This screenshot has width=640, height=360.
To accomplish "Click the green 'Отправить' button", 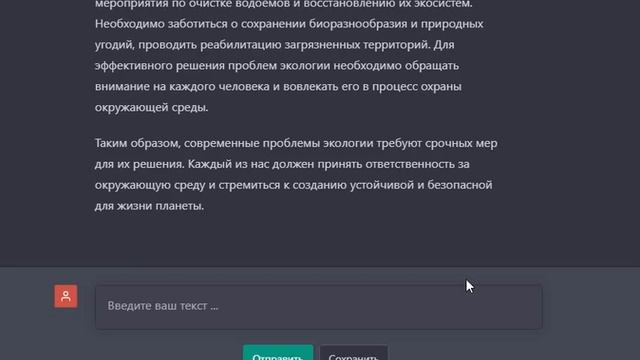I will point(278,353).
